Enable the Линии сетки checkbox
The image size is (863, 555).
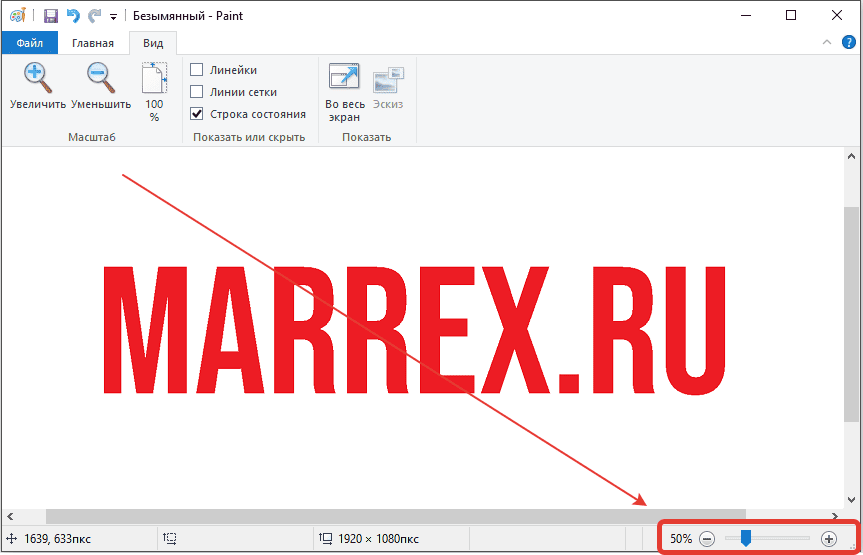pyautogui.click(x=196, y=92)
